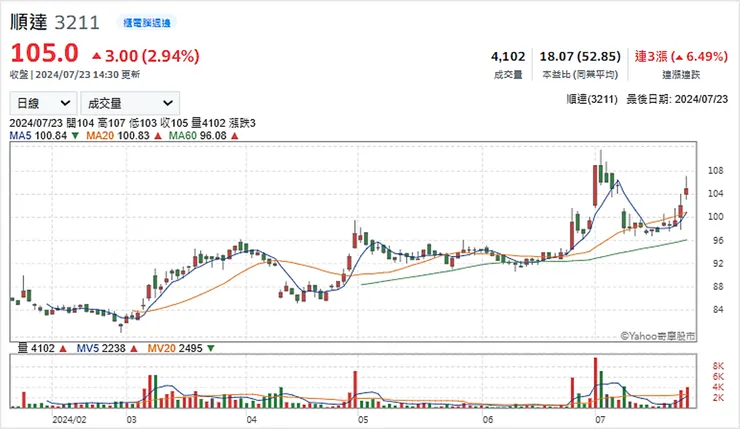Open the 成交量 indicator dropdown
The width and height of the screenshot is (740, 429).
point(130,103)
